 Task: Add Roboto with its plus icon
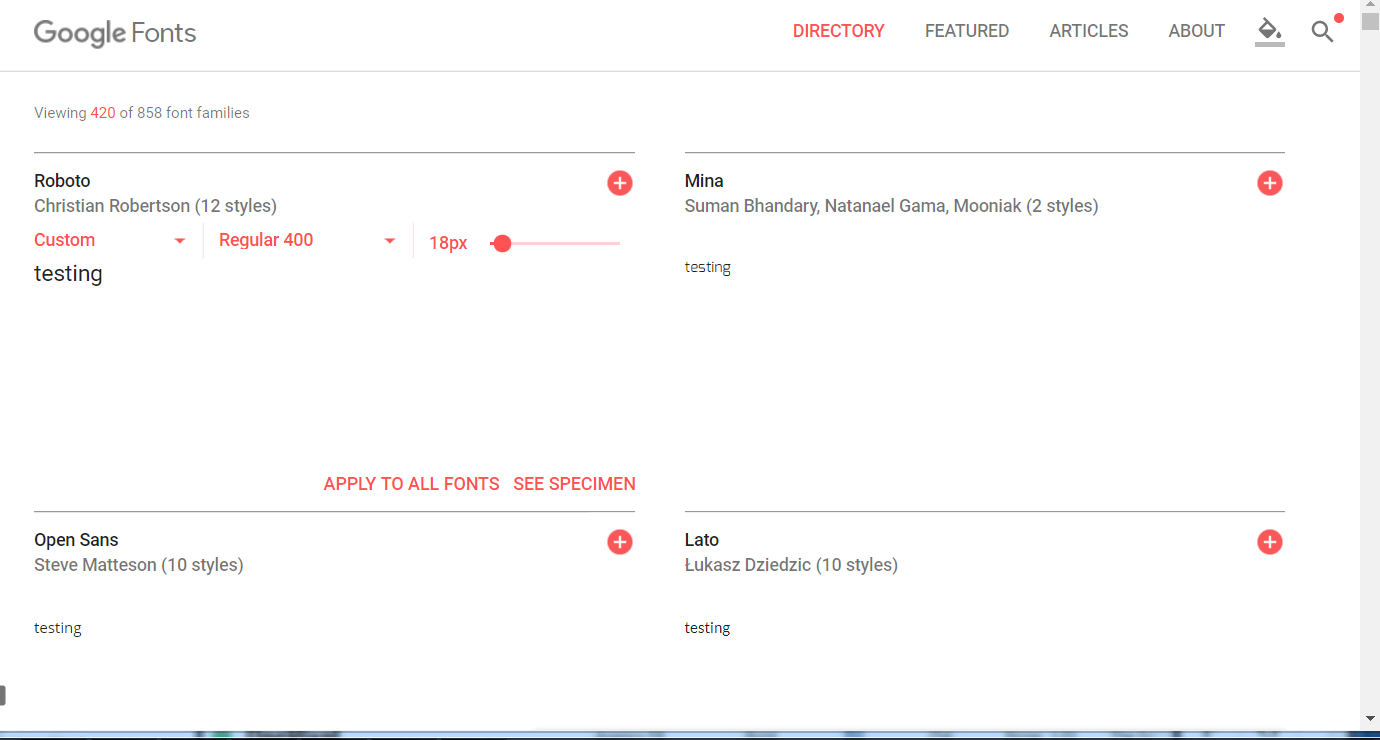[620, 183]
